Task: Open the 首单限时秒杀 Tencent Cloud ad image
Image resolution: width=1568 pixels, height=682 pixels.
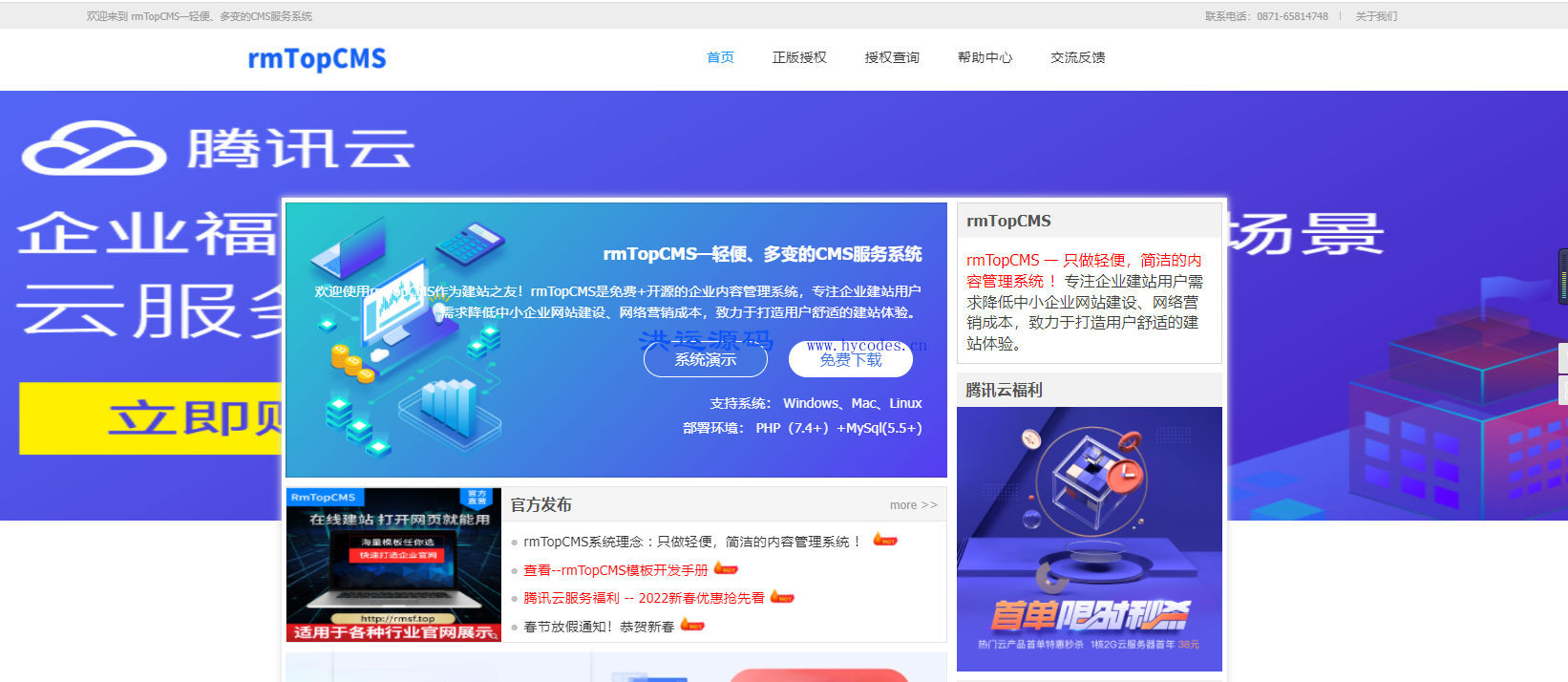Action: (1090, 539)
